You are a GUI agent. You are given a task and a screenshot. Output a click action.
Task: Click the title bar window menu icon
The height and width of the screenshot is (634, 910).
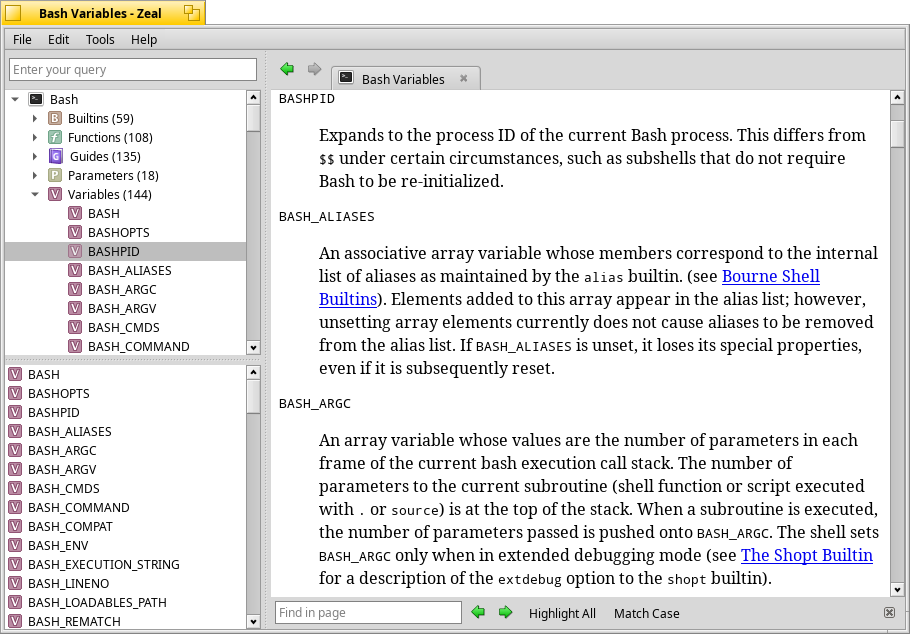pyautogui.click(x=13, y=13)
